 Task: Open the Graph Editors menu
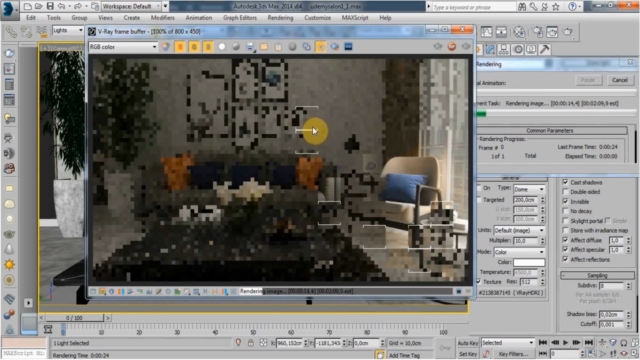pyautogui.click(x=240, y=18)
